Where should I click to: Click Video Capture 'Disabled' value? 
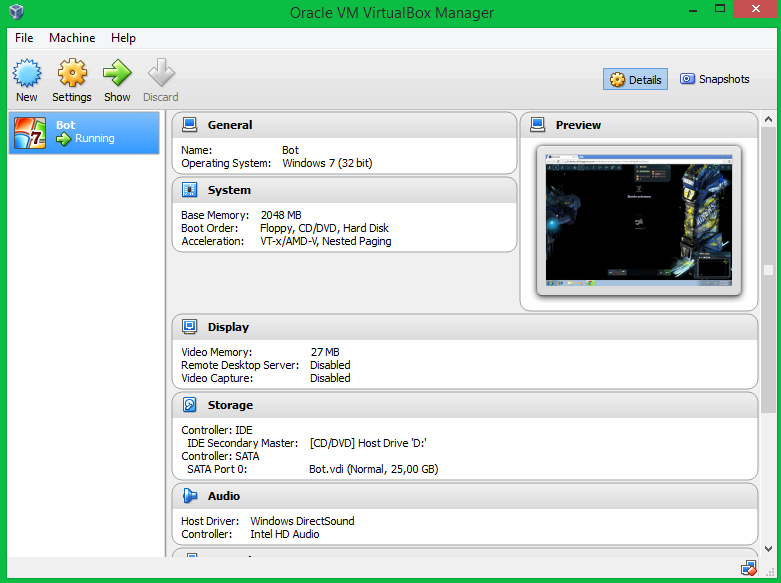[330, 378]
